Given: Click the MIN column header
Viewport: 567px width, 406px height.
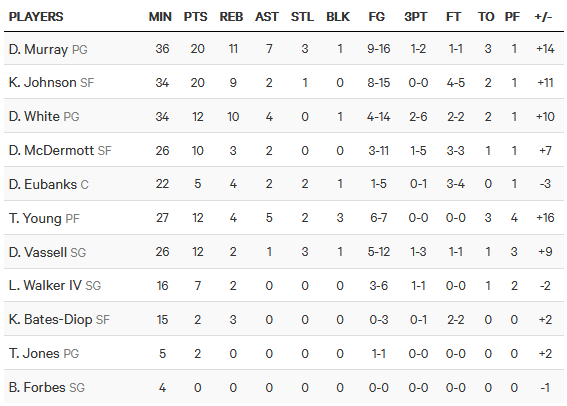Looking at the screenshot, I should 160,17.
